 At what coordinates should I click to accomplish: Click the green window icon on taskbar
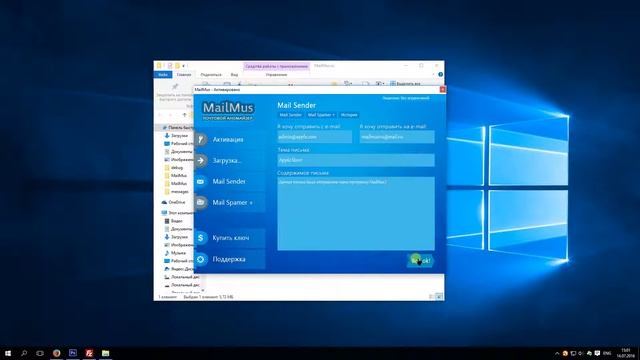point(106,353)
